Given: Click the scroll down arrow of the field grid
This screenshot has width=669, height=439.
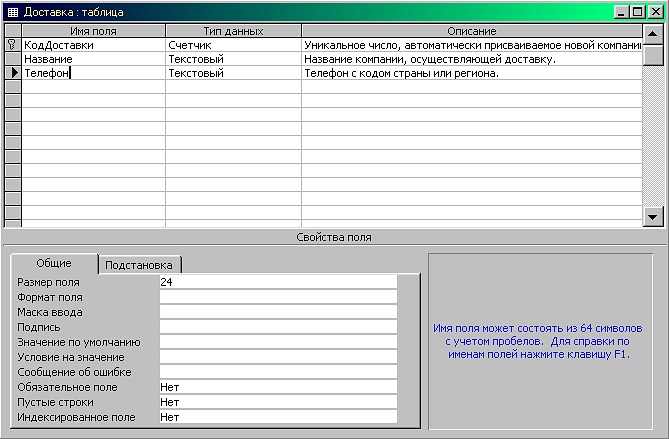Looking at the screenshot, I should click(x=652, y=217).
